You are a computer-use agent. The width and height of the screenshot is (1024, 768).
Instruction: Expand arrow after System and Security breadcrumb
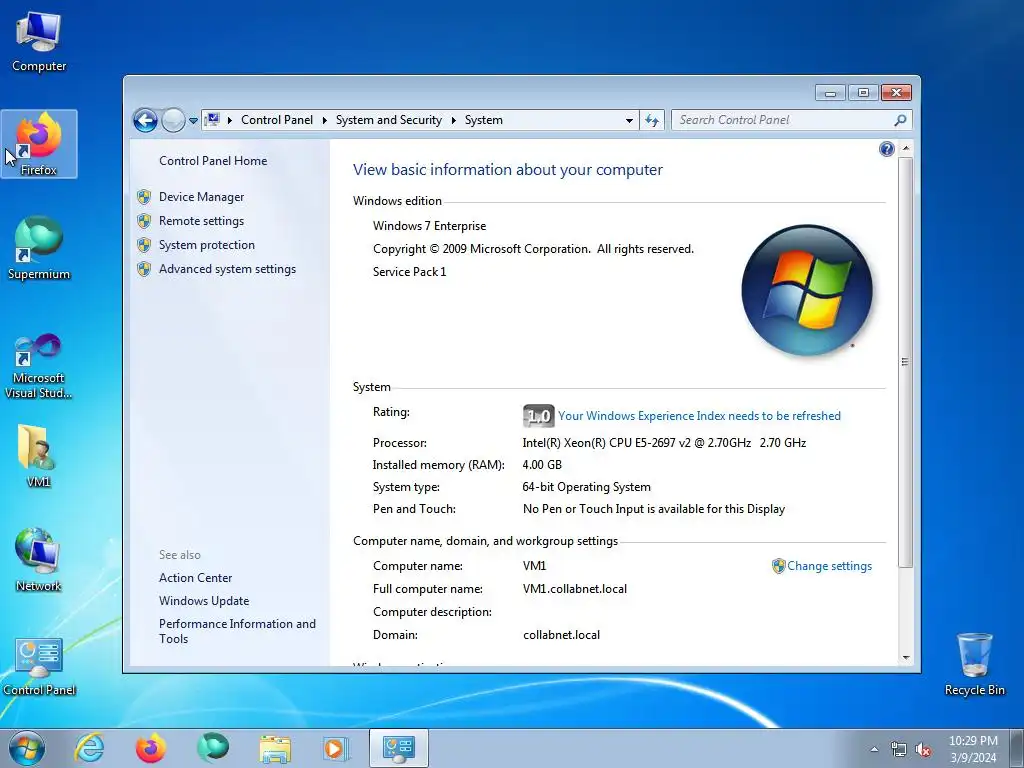(x=453, y=120)
